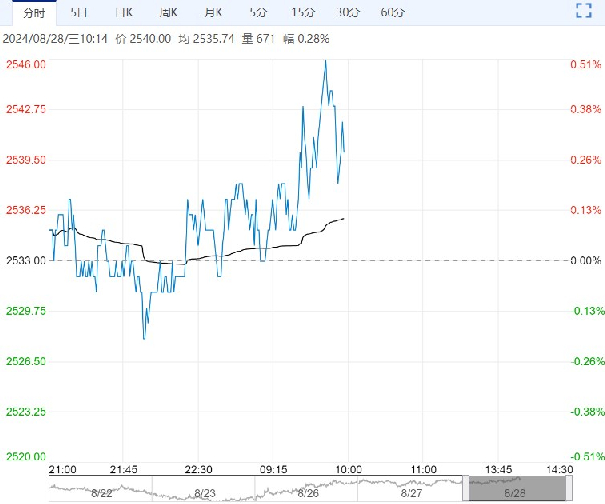The image size is (605, 504).
Task: Switch to the 周K weekly tab
Action: (169, 12)
